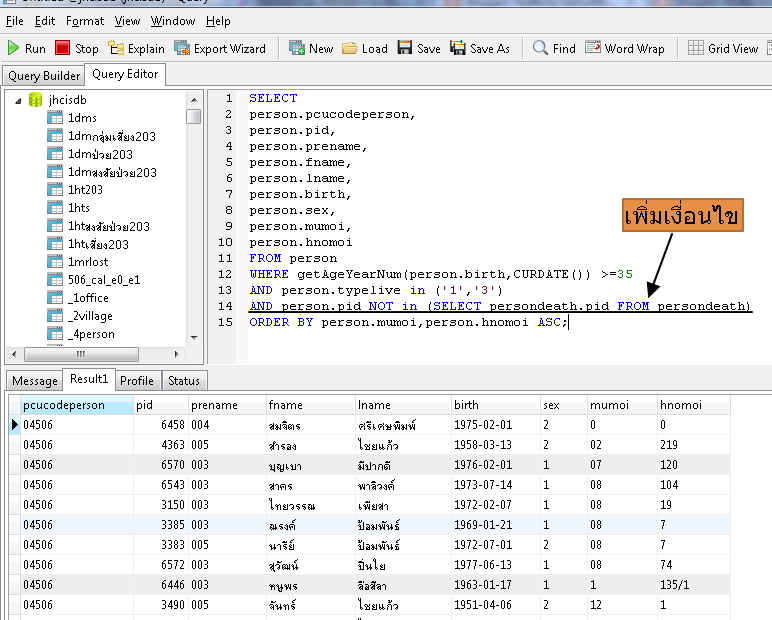Save the current query
This screenshot has width=772, height=620.
tap(419, 48)
